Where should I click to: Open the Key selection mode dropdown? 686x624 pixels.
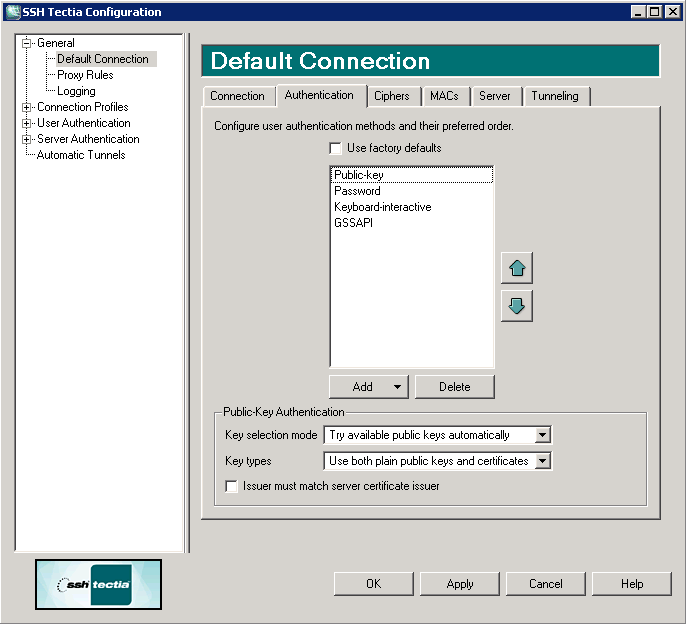pos(542,435)
